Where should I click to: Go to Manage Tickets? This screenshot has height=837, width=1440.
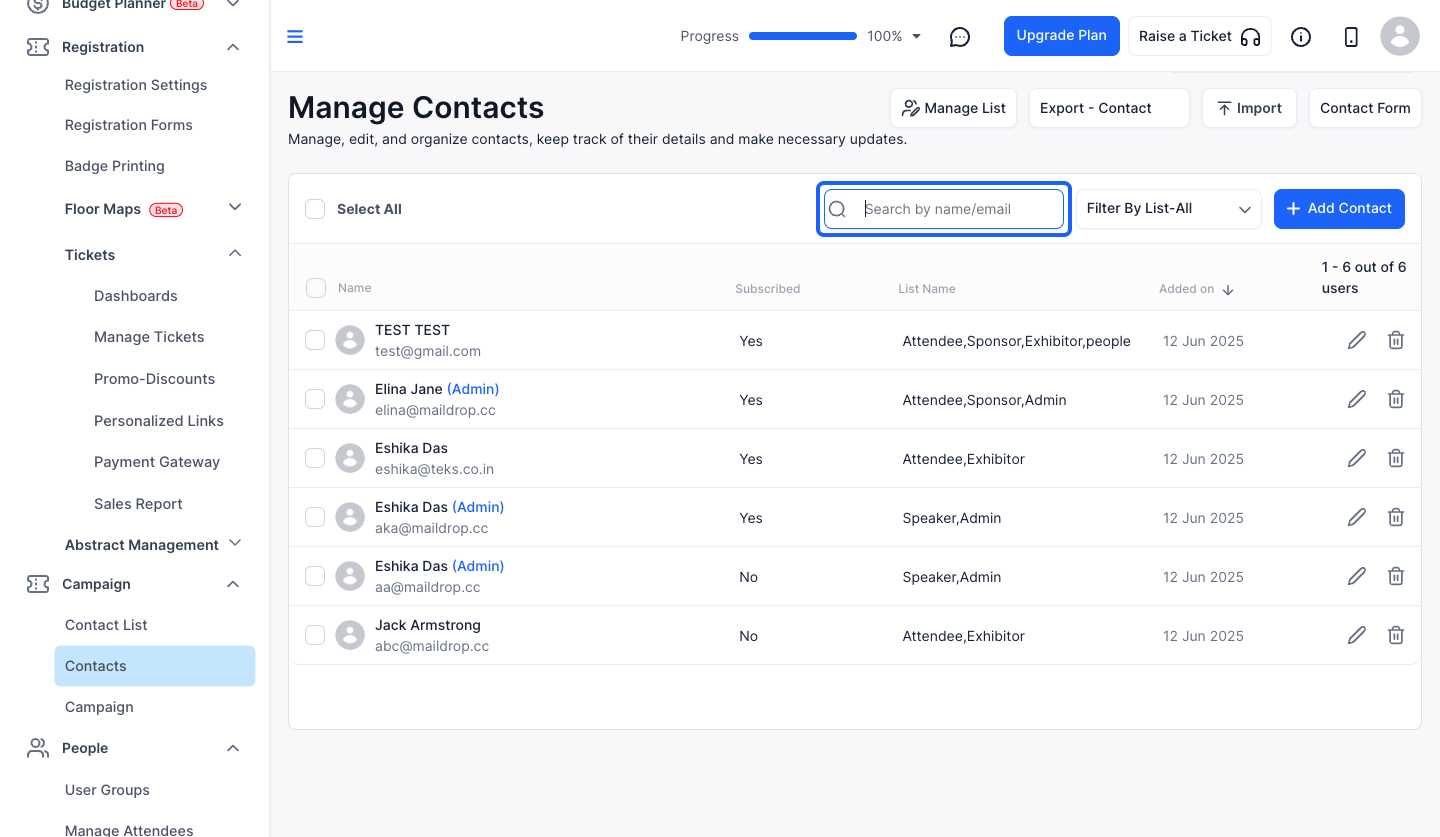[149, 337]
